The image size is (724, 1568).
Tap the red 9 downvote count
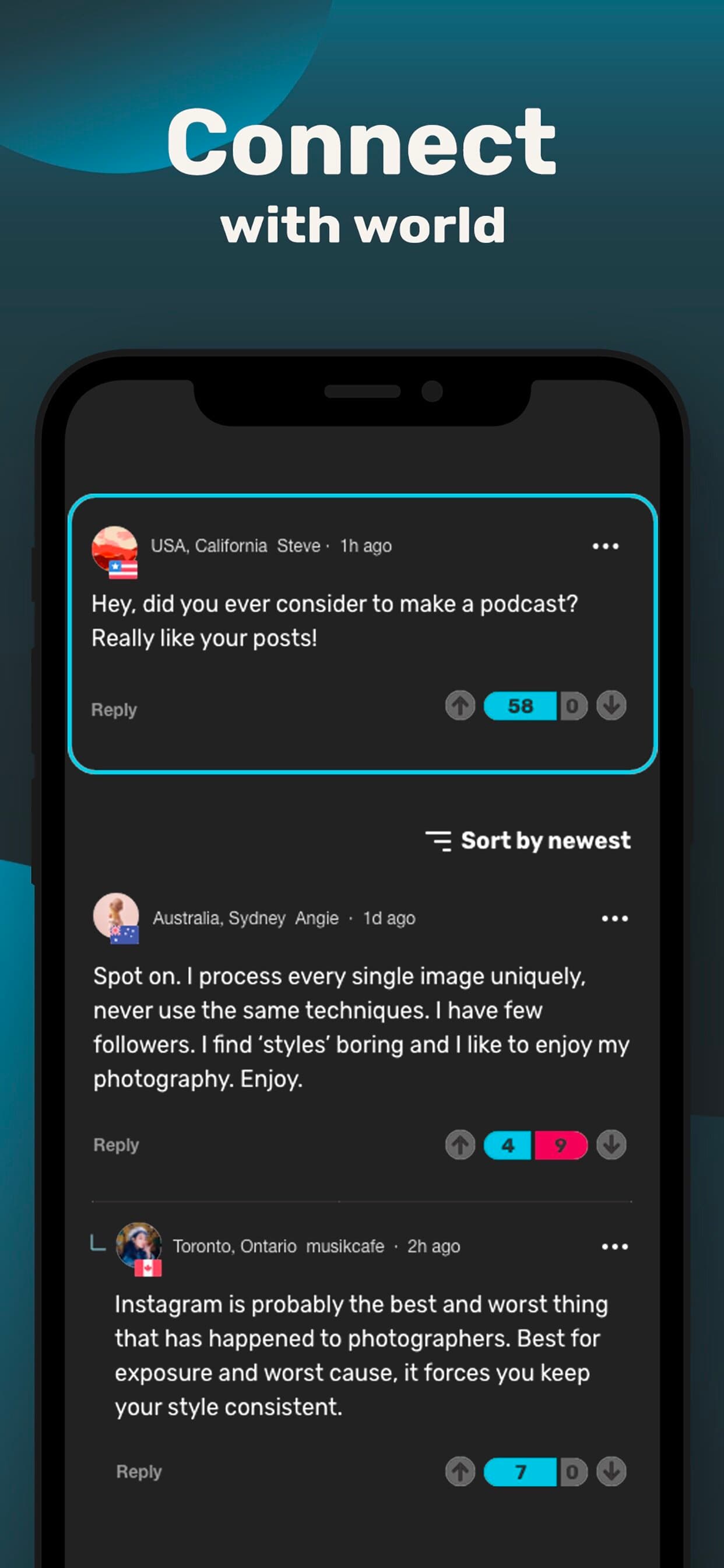coord(561,1146)
